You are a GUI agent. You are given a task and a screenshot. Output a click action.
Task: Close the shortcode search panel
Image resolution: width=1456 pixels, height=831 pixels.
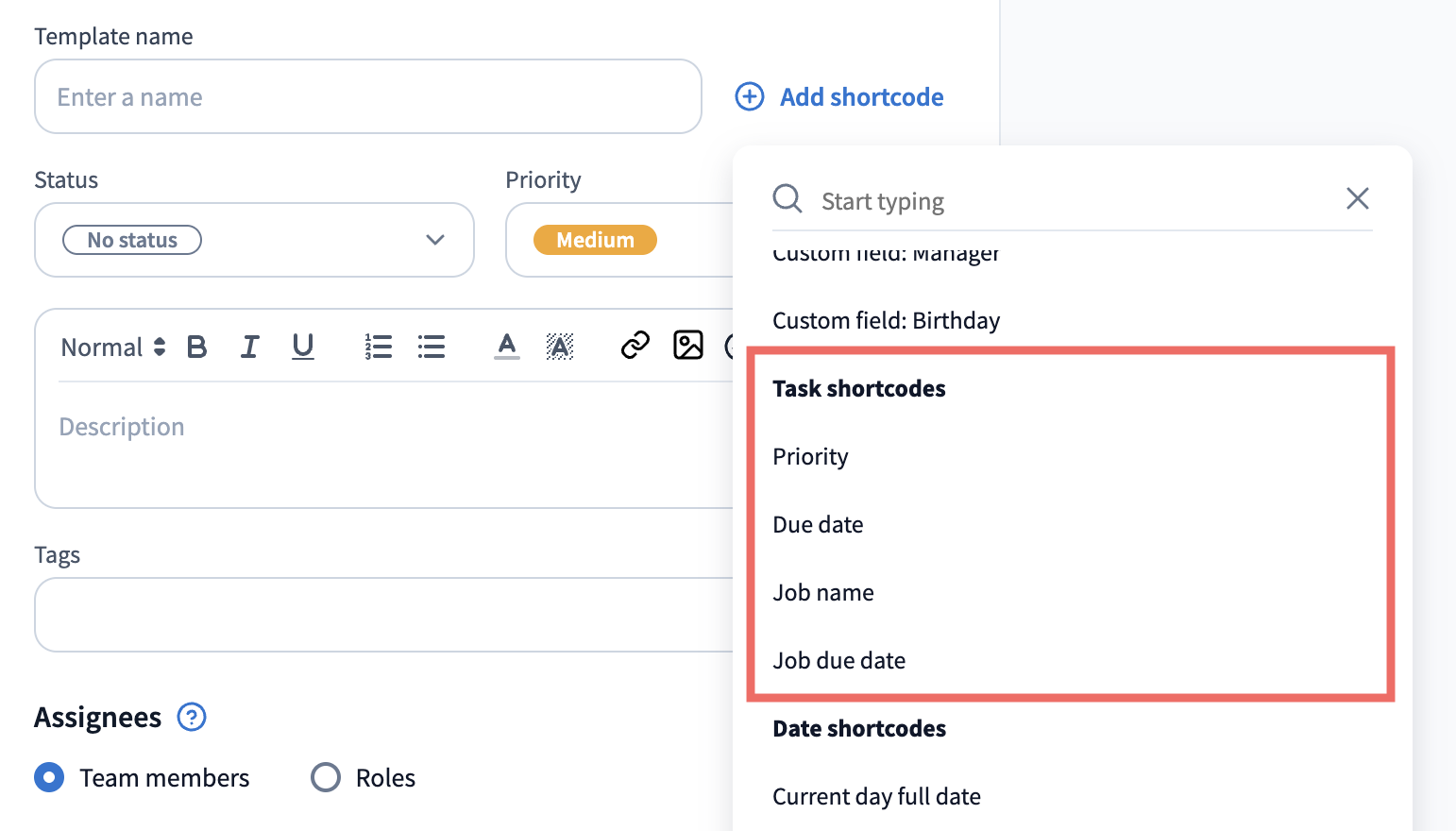(x=1358, y=198)
